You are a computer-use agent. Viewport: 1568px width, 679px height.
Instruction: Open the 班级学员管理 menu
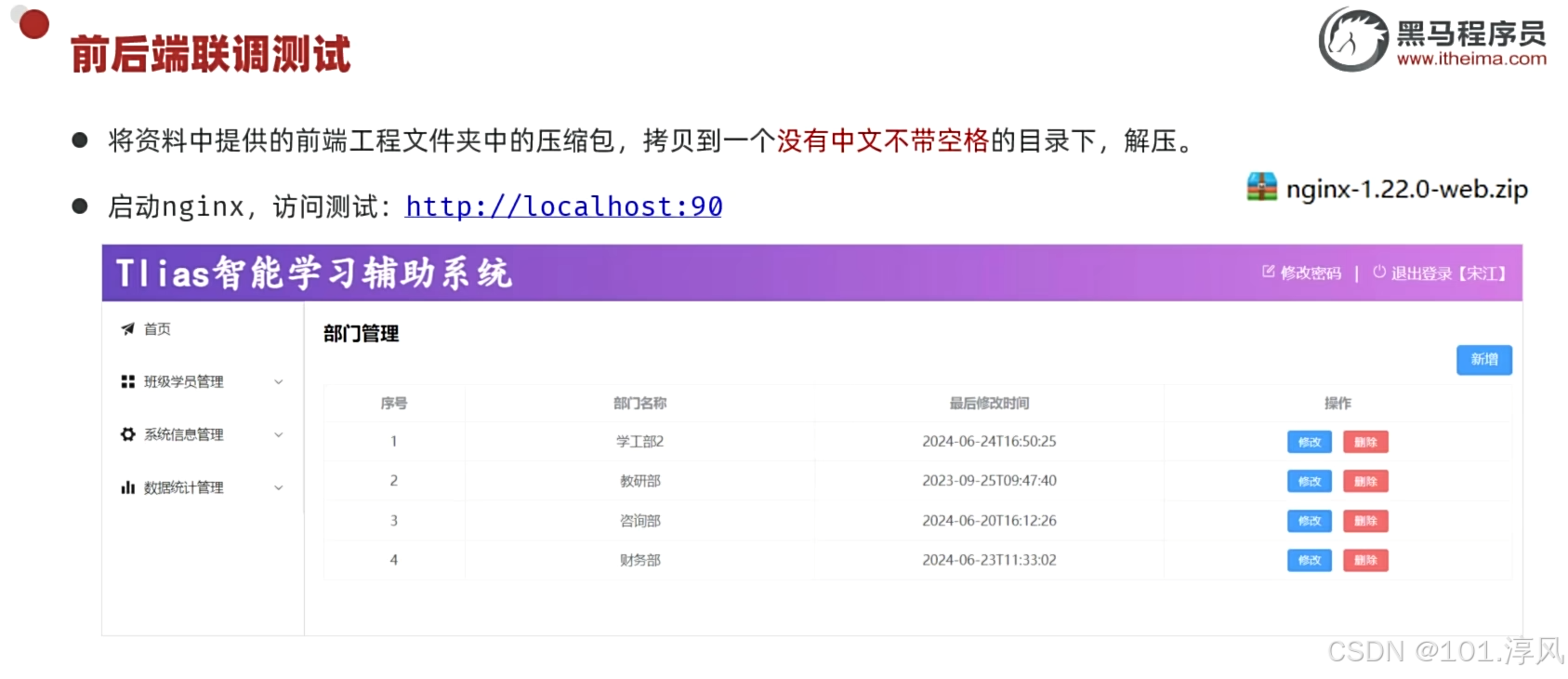click(183, 382)
